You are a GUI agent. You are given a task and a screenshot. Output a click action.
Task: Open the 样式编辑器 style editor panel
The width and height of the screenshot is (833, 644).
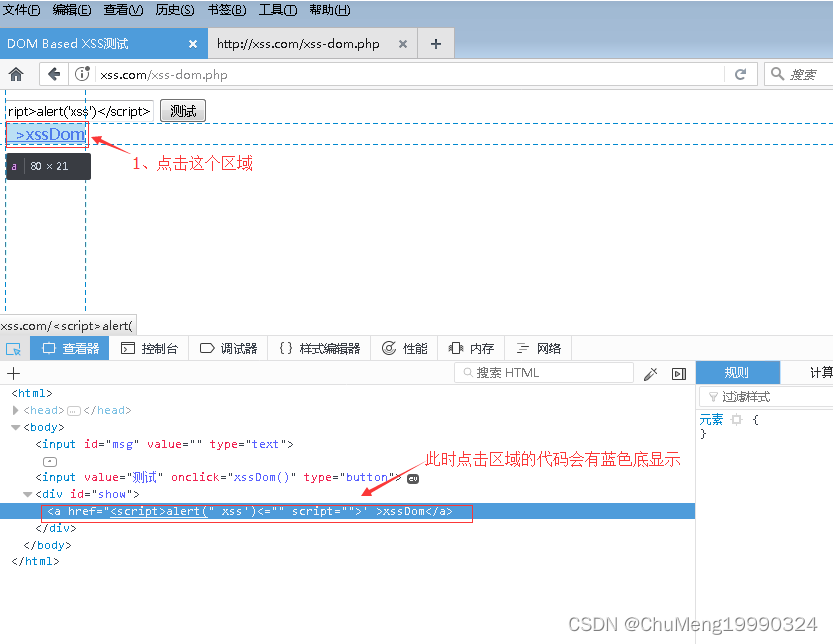pos(319,349)
